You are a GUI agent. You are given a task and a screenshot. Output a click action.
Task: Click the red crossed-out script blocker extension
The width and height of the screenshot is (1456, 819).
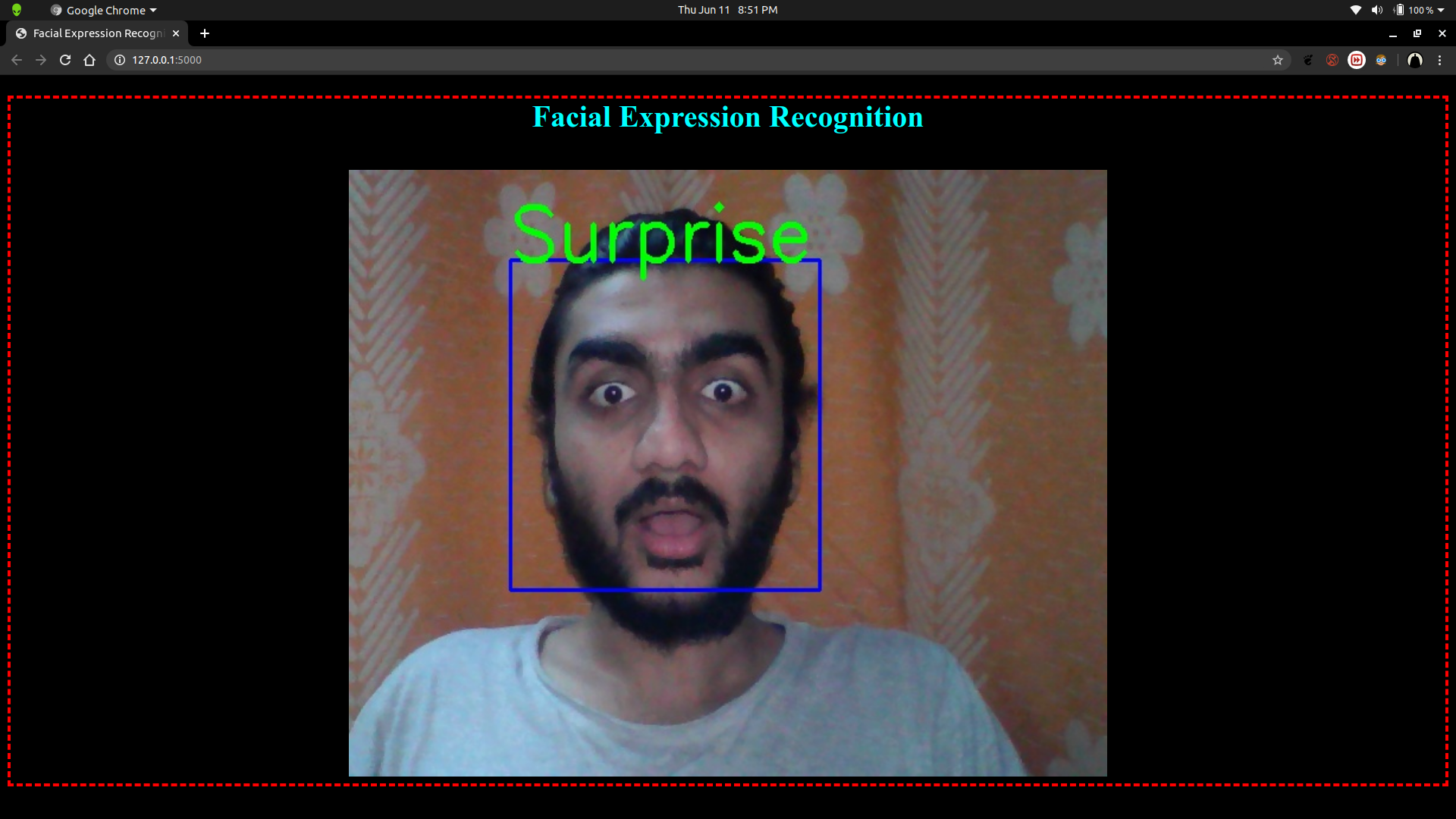1332,60
